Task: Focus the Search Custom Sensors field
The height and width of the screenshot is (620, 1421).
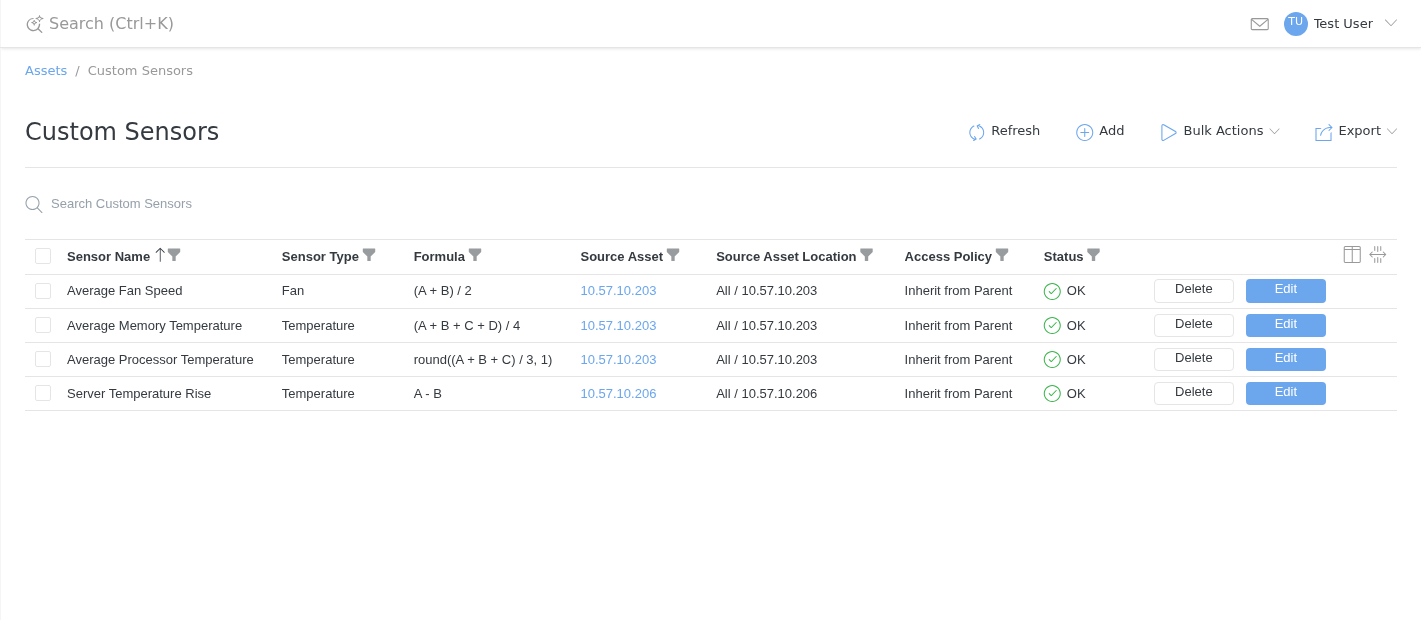Action: (121, 204)
